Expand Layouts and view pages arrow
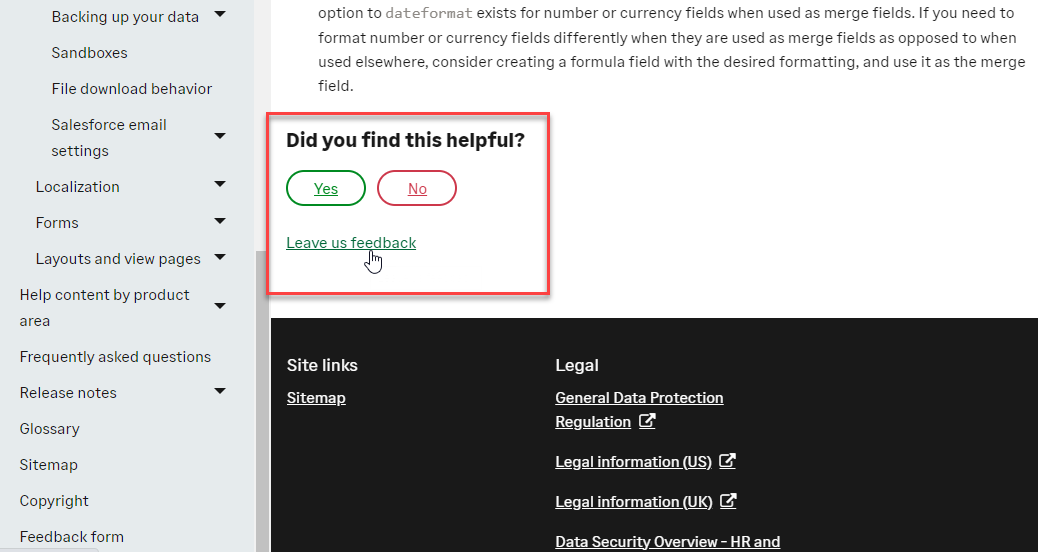This screenshot has width=1038, height=552. pos(220,257)
